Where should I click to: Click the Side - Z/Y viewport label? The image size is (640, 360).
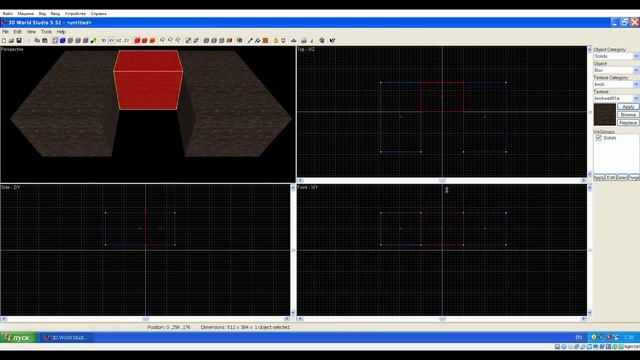coord(11,187)
